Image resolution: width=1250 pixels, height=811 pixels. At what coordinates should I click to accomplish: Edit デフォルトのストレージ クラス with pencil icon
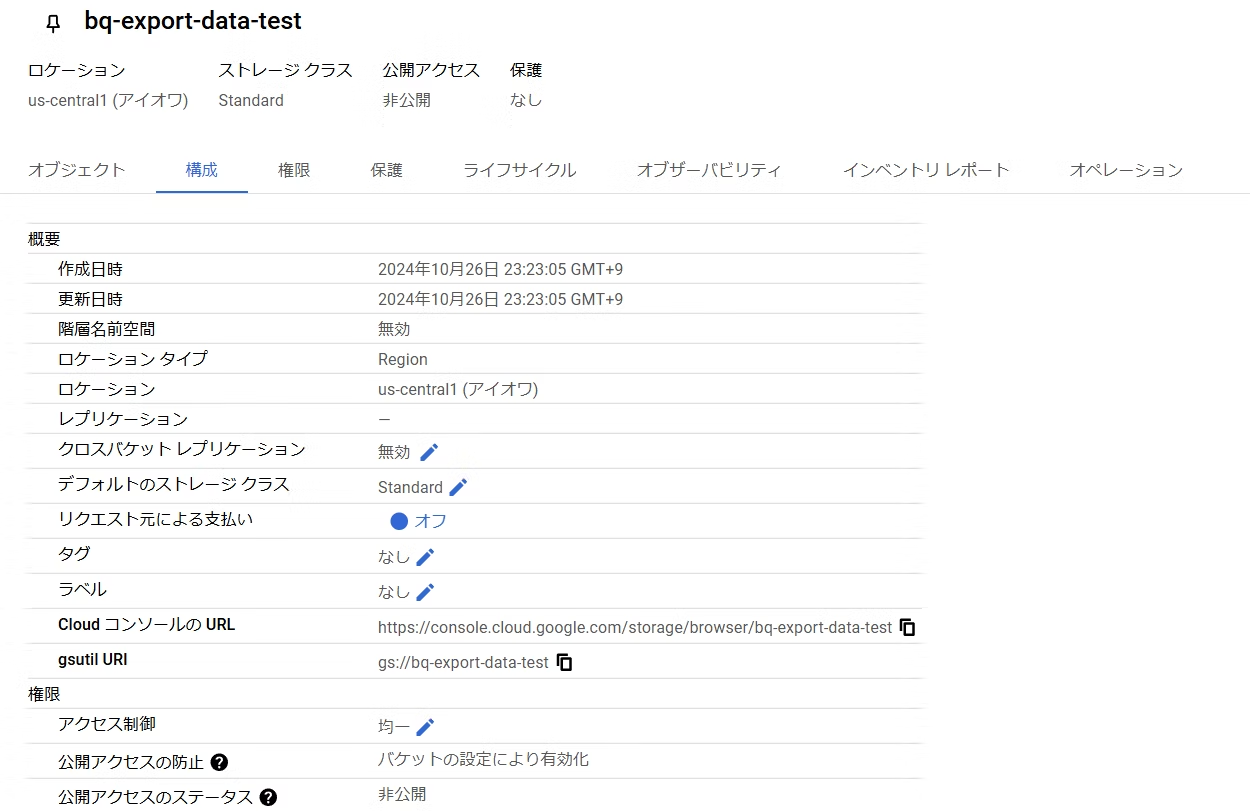pyautogui.click(x=458, y=487)
